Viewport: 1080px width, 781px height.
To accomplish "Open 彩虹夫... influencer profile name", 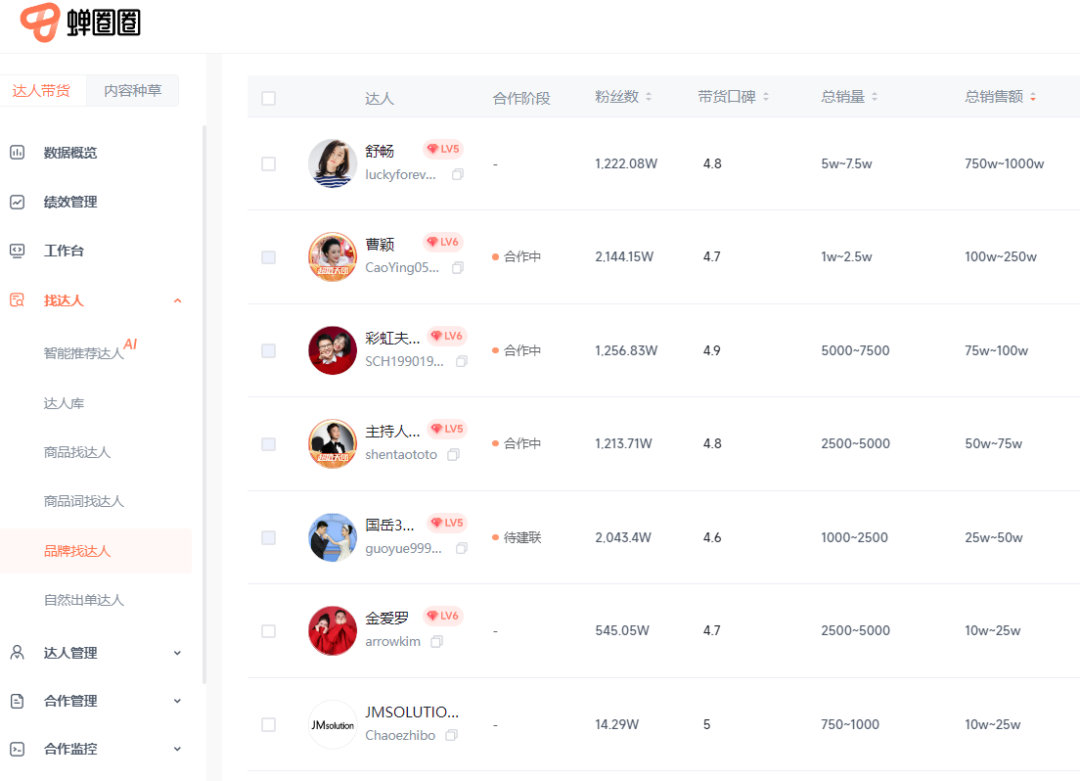I will coord(393,337).
